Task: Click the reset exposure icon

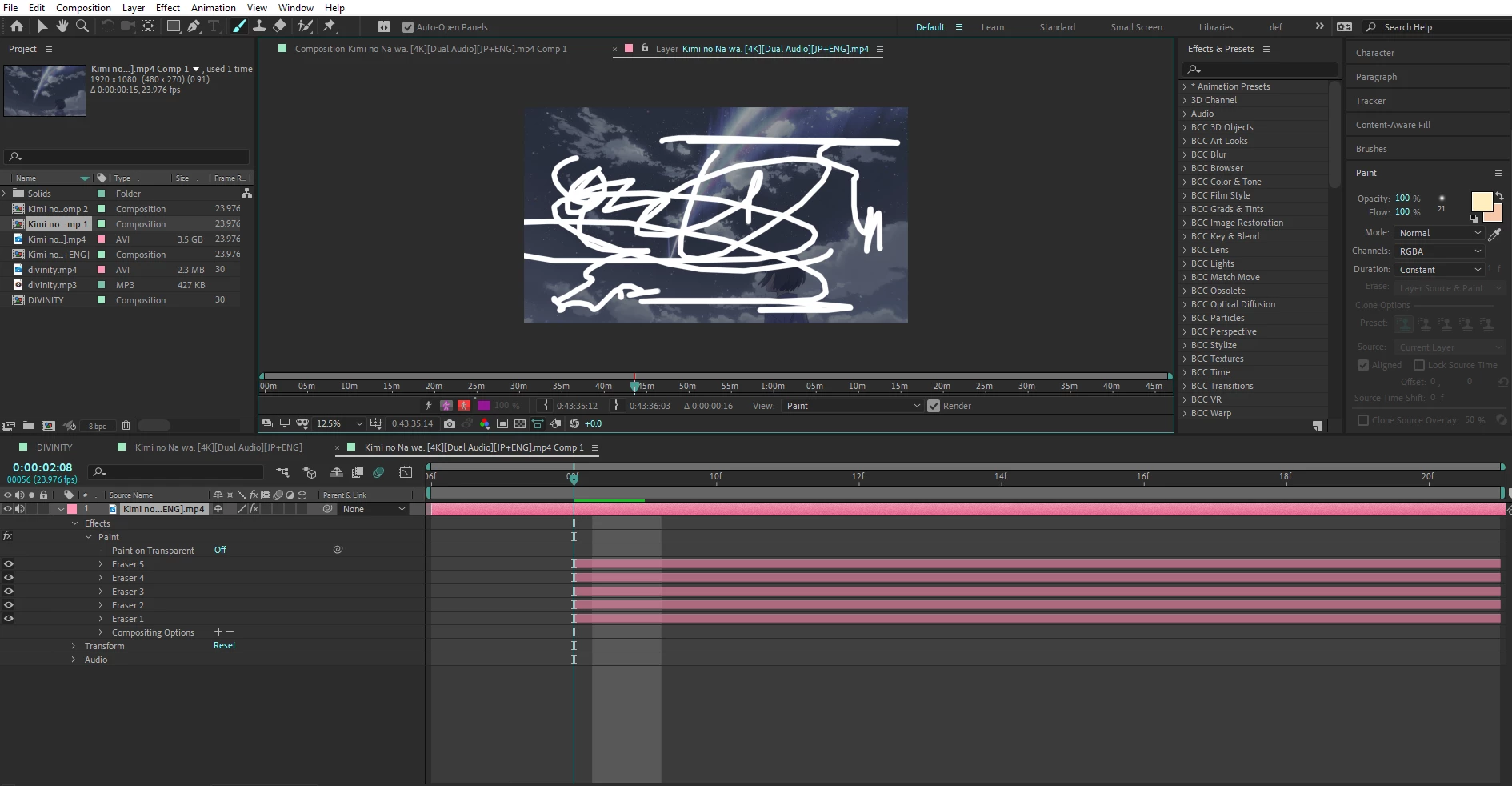Action: (574, 423)
